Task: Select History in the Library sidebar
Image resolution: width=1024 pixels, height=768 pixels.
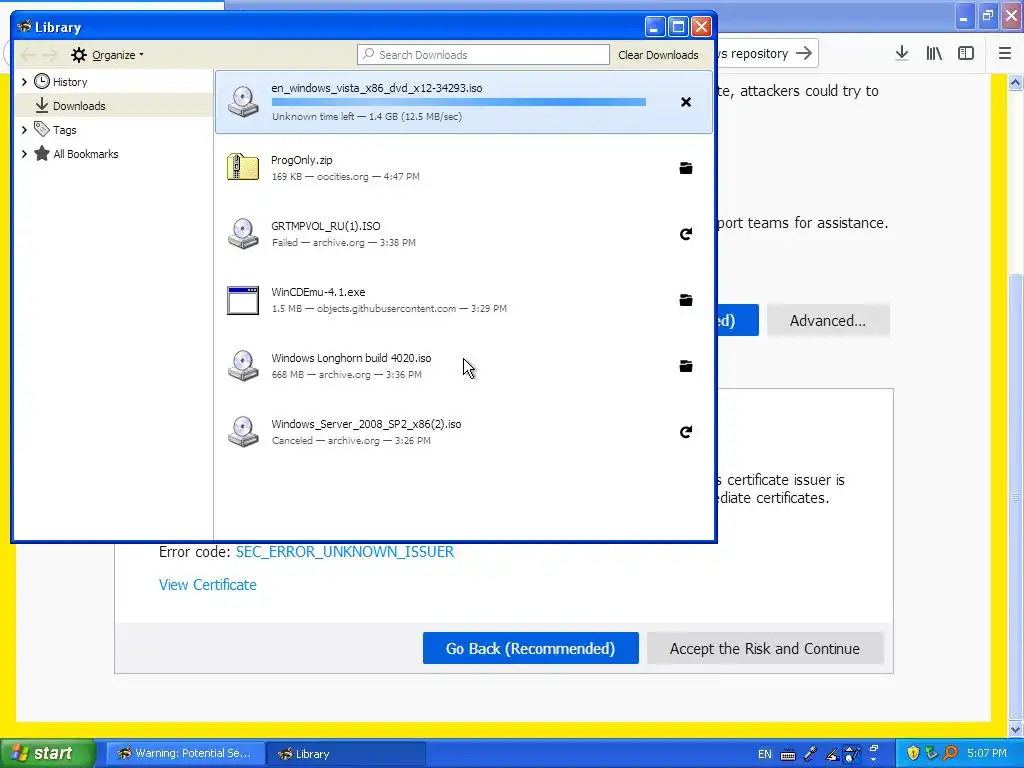Action: (x=70, y=82)
